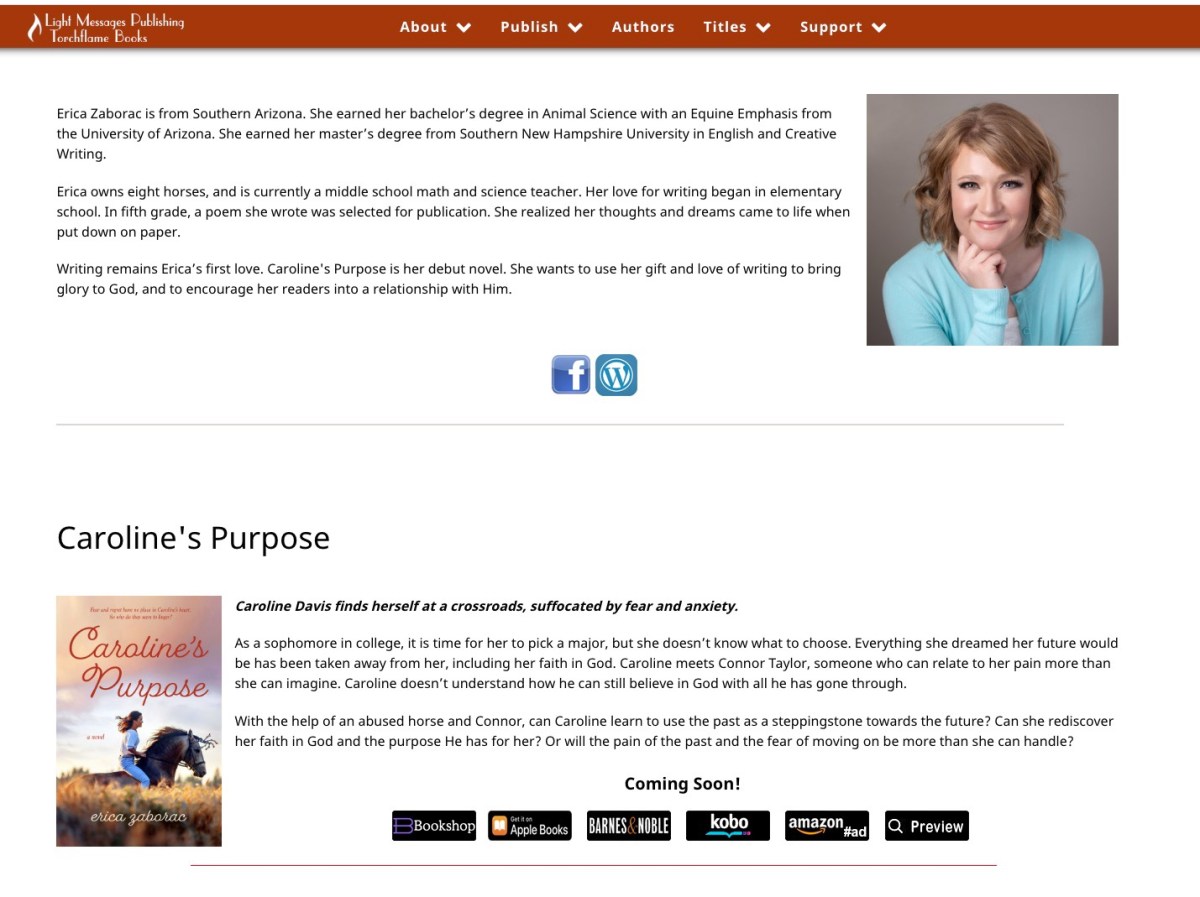Expand the Publish menu chevron
The width and height of the screenshot is (1200, 897).
coord(575,27)
